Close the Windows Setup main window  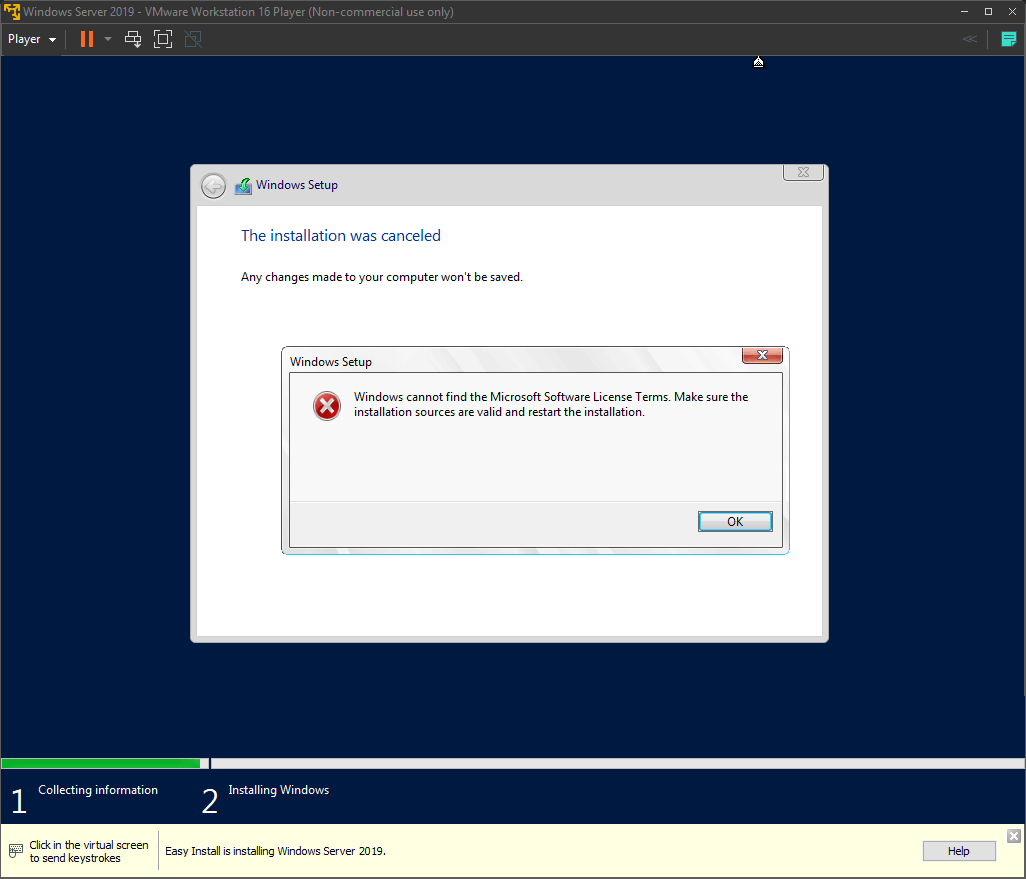[x=804, y=172]
